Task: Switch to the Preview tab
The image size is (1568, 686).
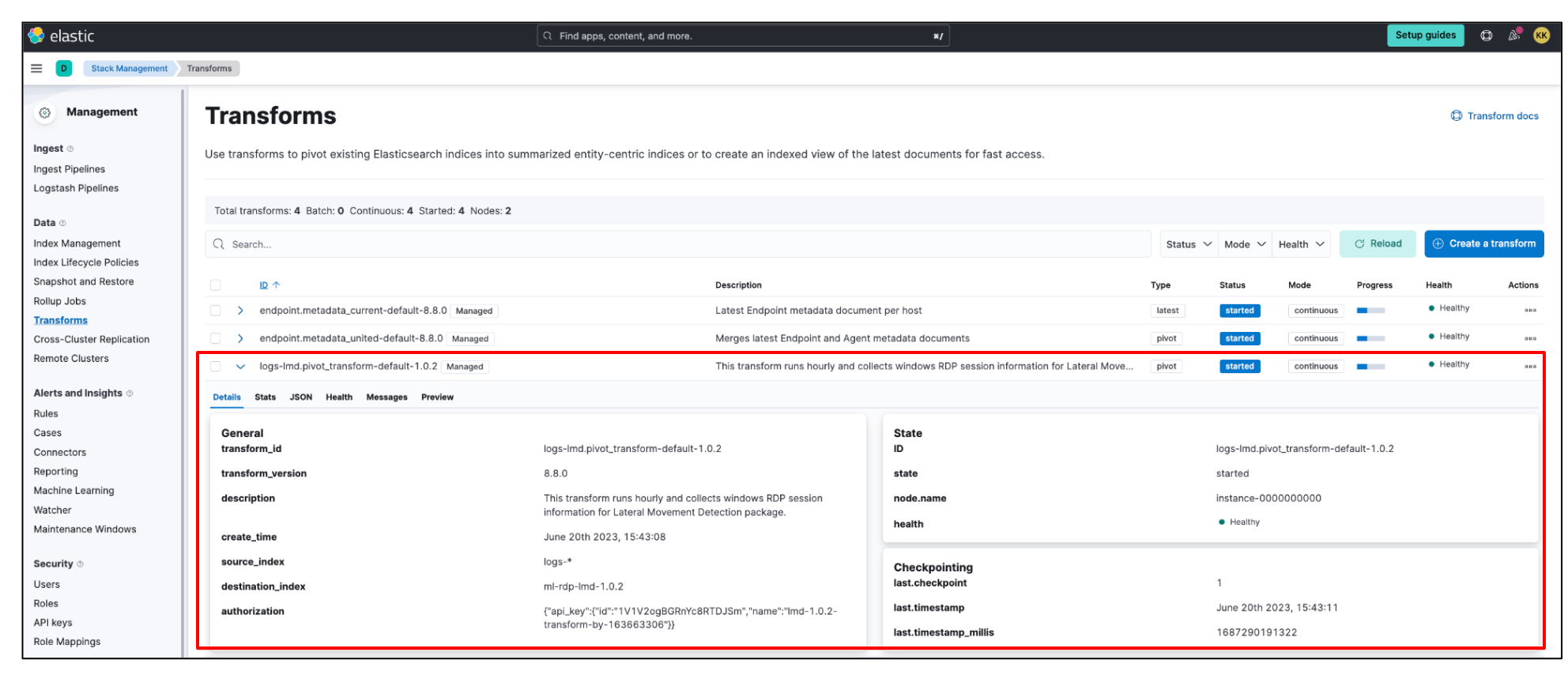Action: click(x=437, y=398)
